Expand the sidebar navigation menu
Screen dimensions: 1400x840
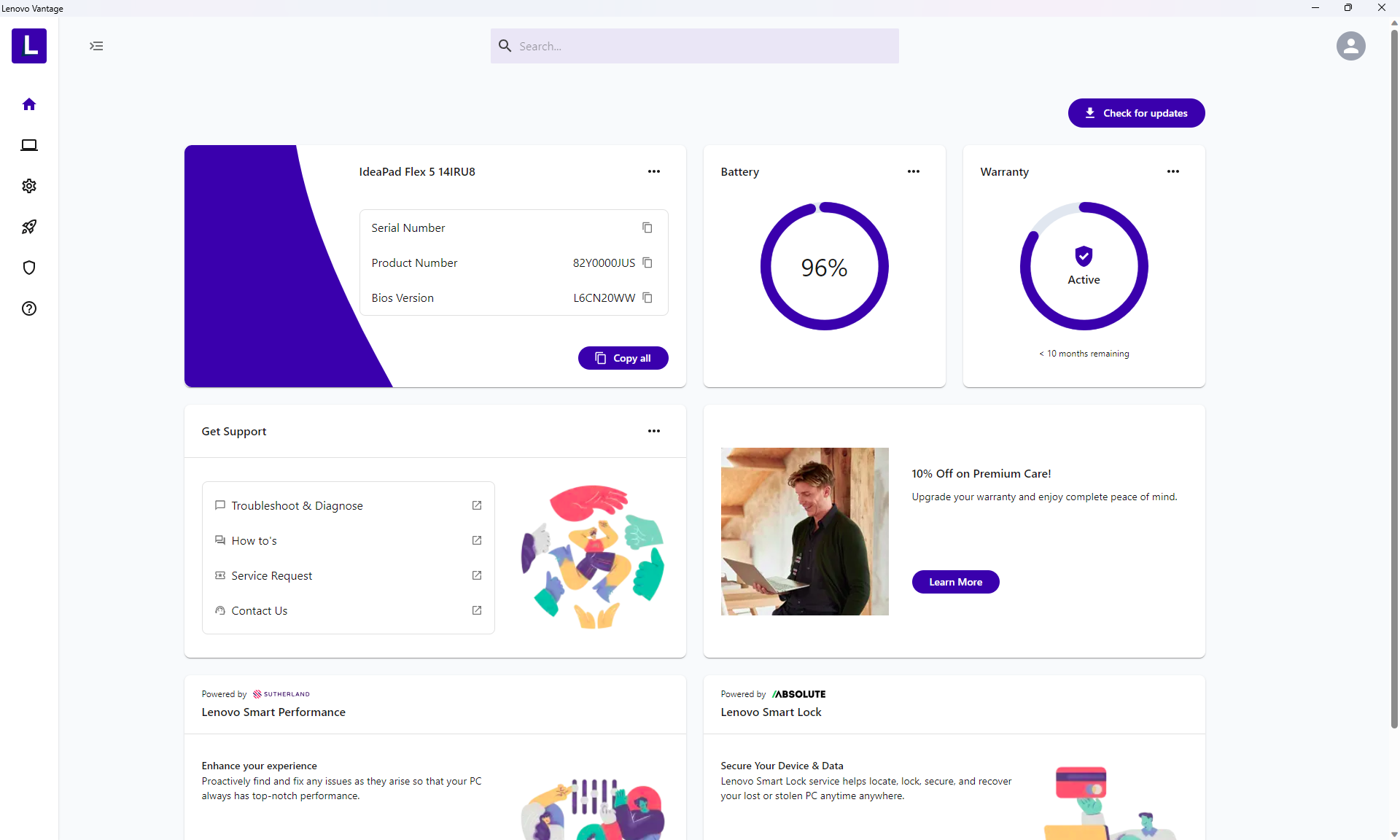coord(96,46)
